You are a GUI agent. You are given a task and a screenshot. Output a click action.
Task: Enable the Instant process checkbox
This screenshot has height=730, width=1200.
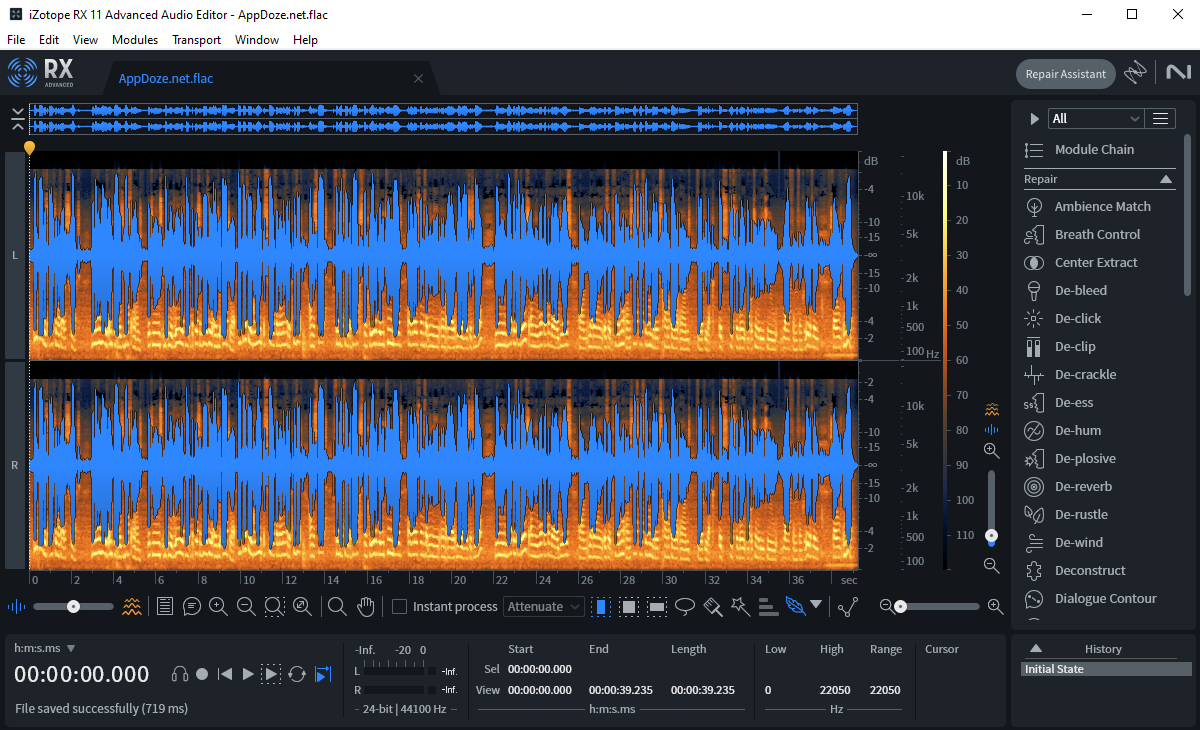tap(399, 606)
